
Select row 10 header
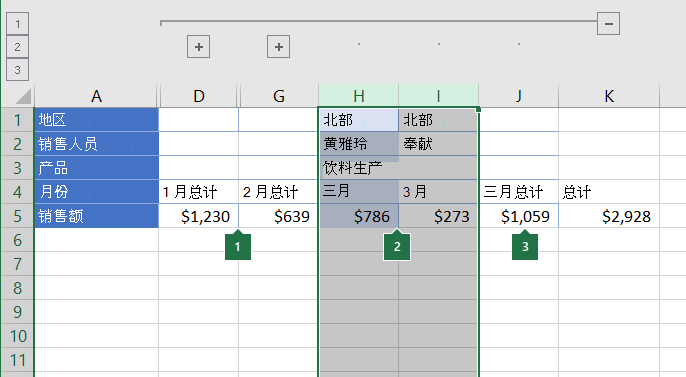coord(18,336)
